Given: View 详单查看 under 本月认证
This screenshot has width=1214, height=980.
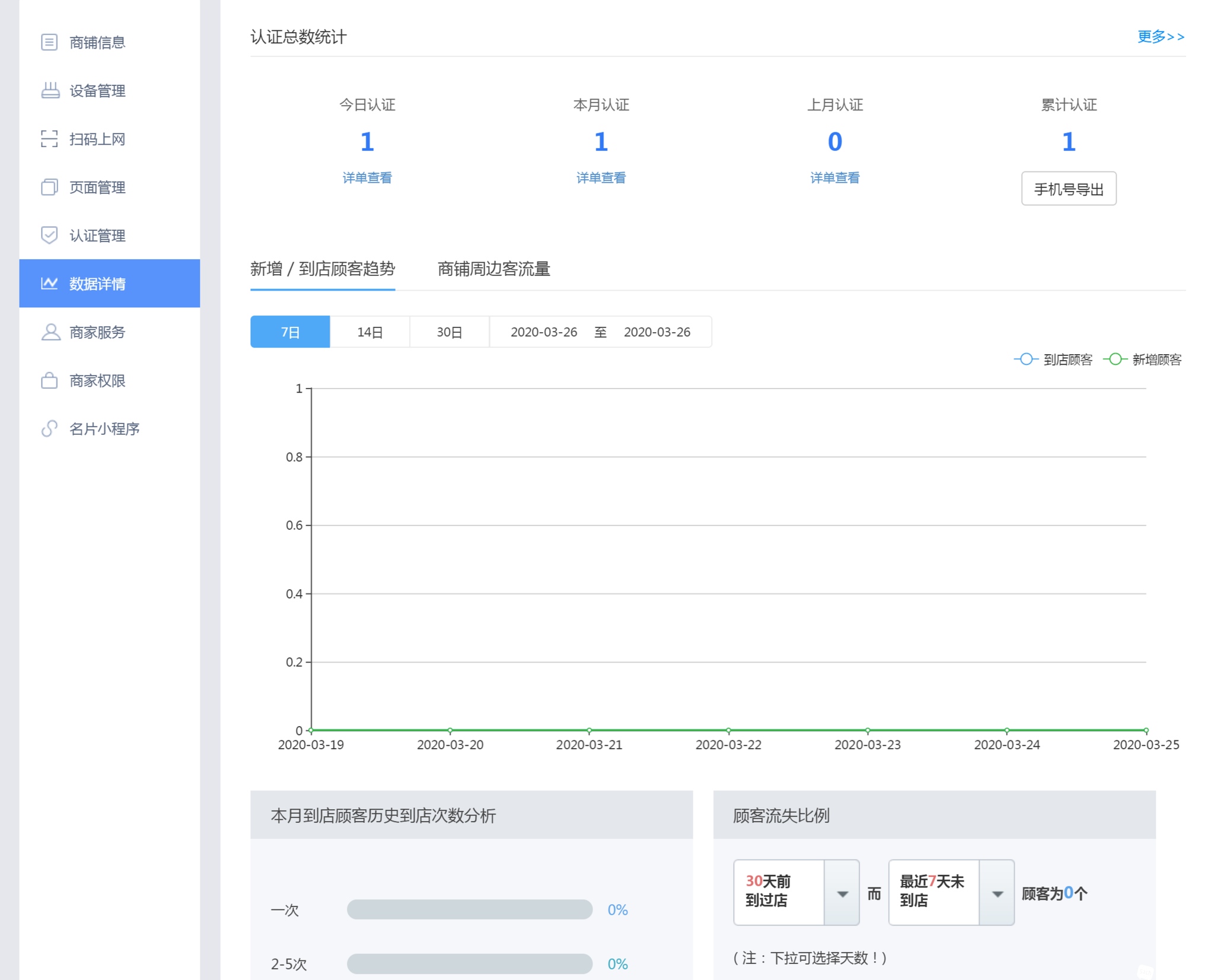Looking at the screenshot, I should tap(601, 177).
